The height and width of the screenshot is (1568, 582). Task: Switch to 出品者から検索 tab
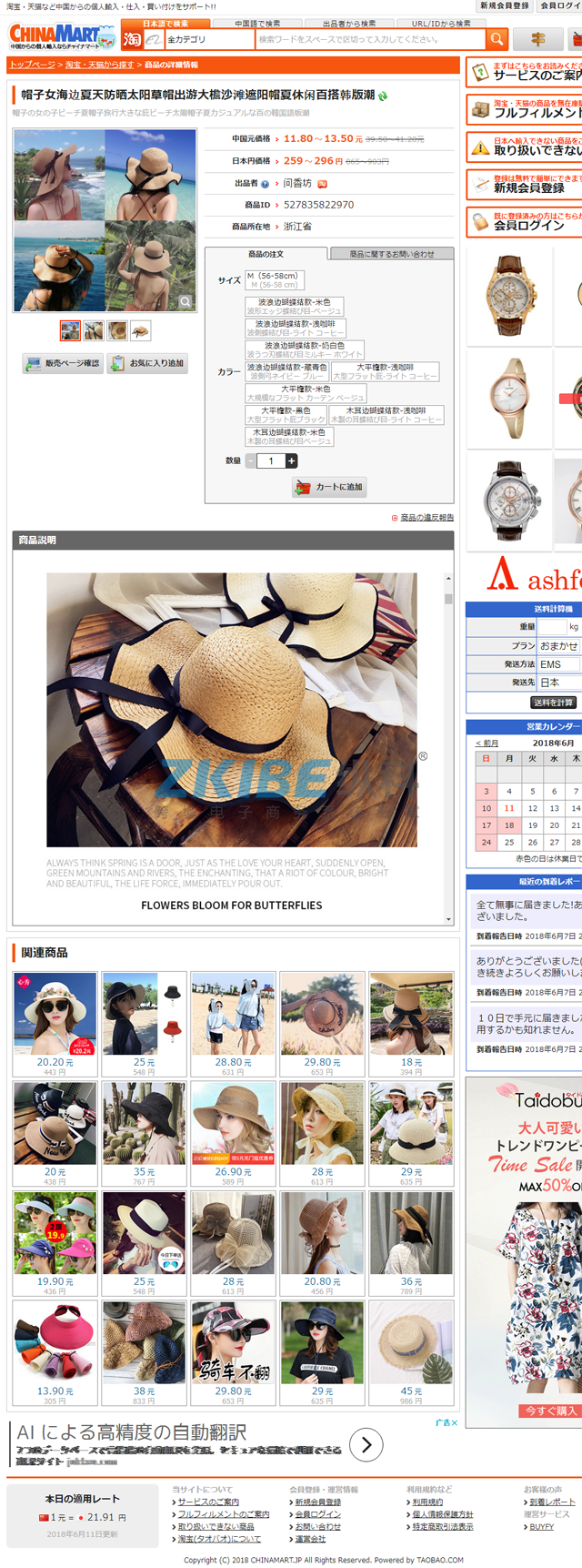pos(349,23)
